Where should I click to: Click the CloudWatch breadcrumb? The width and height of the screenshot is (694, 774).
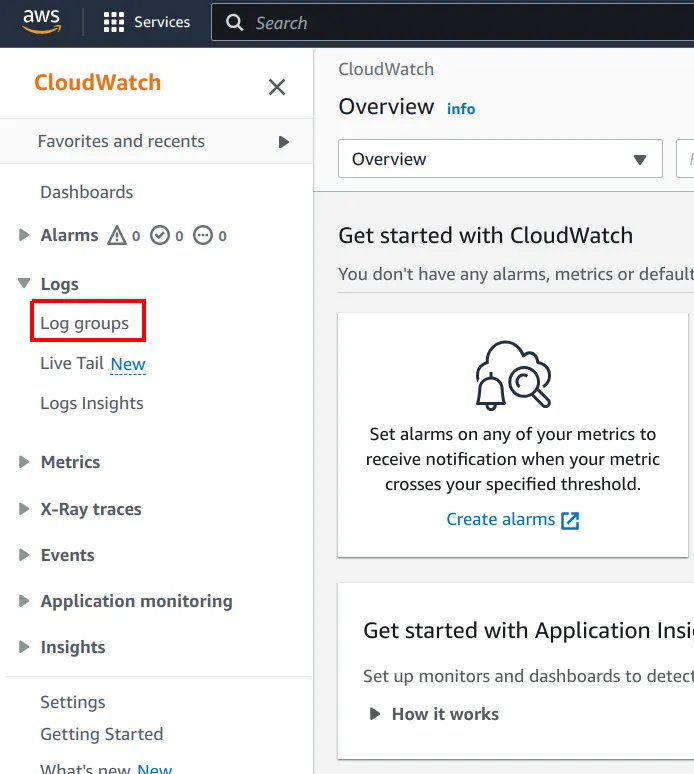386,69
